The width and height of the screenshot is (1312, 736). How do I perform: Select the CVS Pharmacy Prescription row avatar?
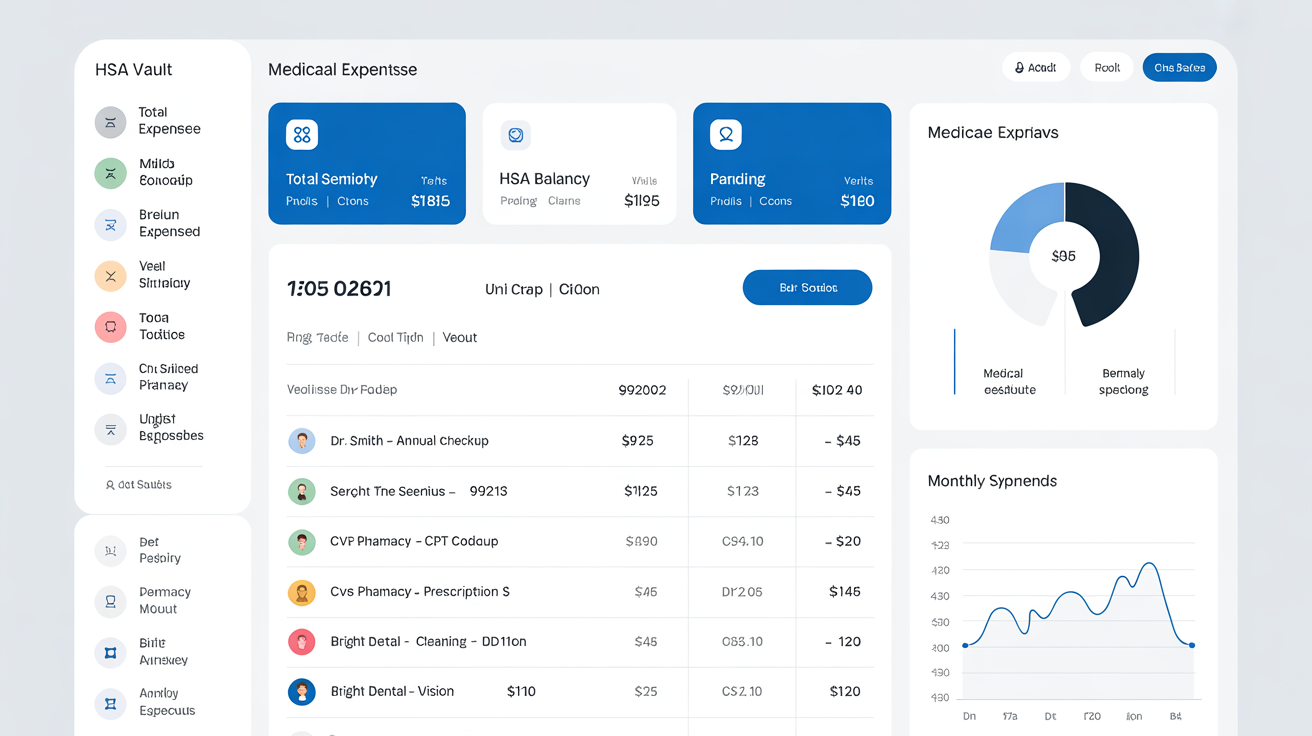click(301, 591)
